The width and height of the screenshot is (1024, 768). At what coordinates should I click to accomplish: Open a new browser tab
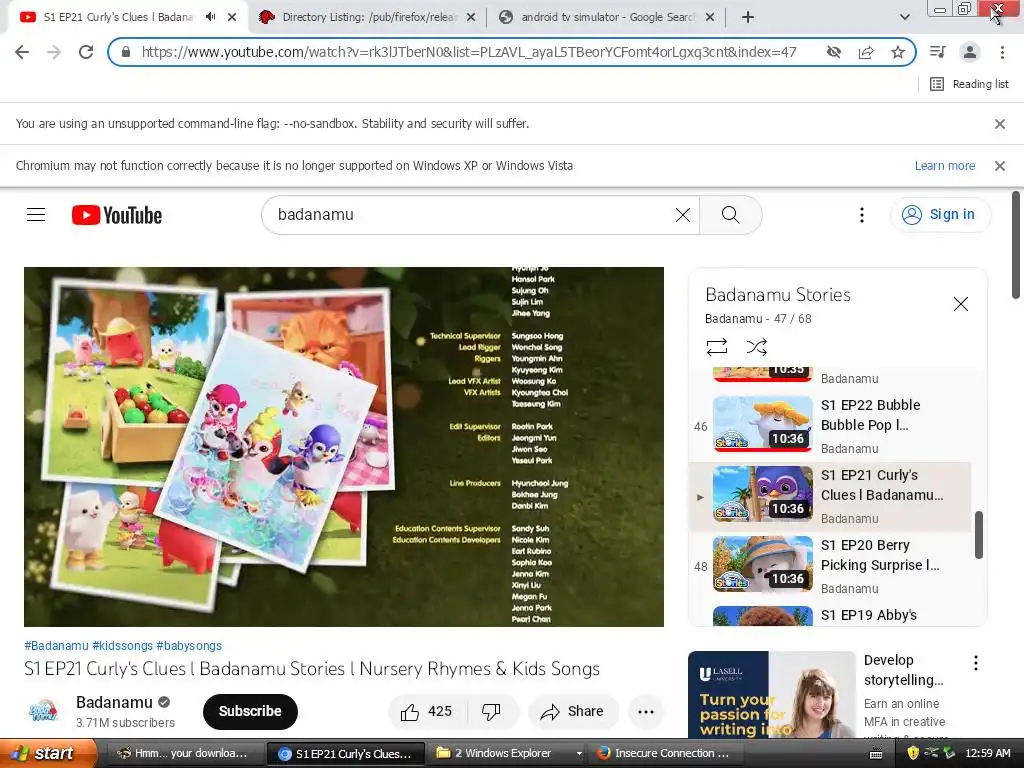point(748,17)
